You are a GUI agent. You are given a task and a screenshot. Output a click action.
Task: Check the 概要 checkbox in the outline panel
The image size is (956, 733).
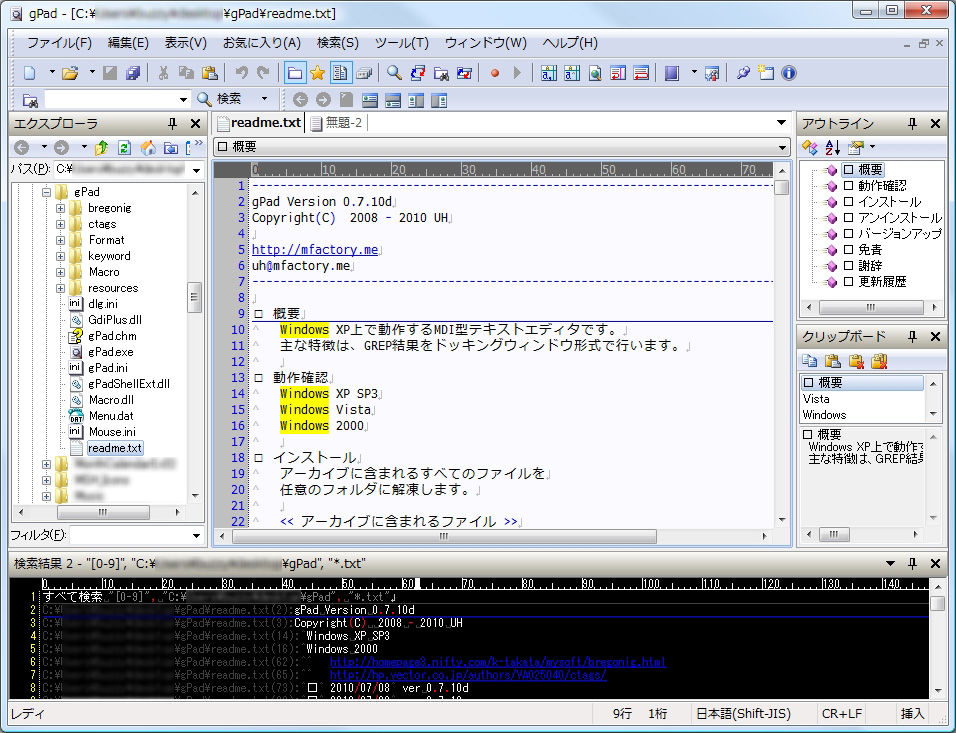click(847, 169)
